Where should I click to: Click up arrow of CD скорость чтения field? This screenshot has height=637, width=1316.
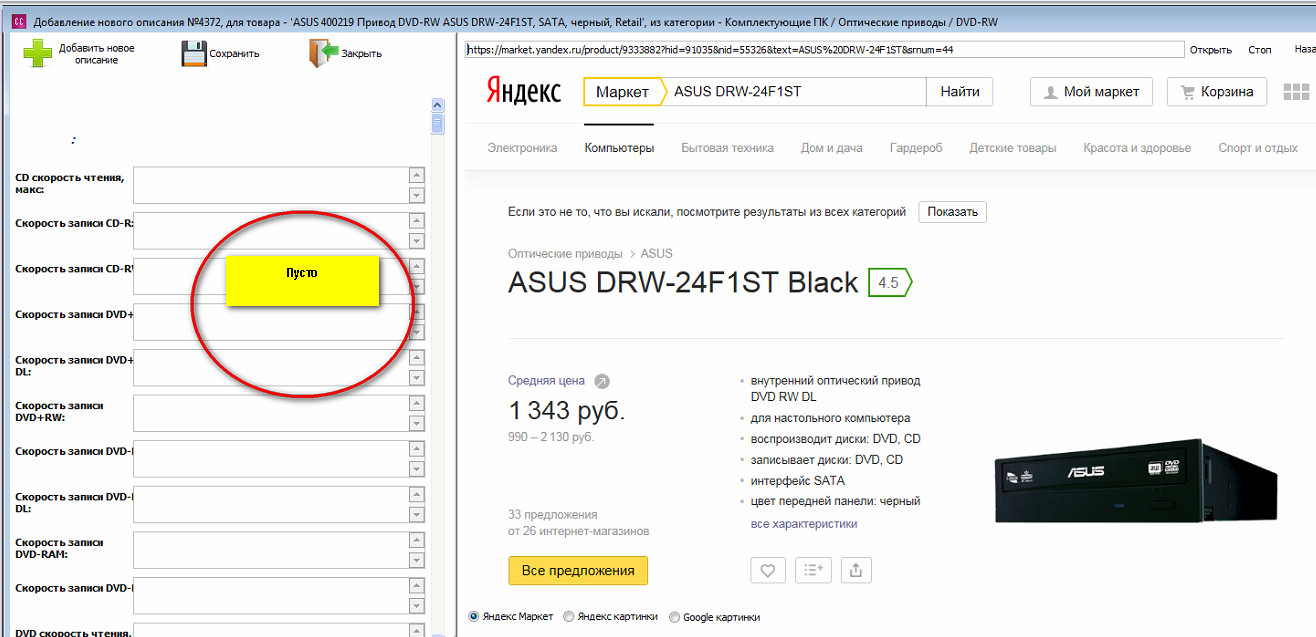click(x=417, y=176)
